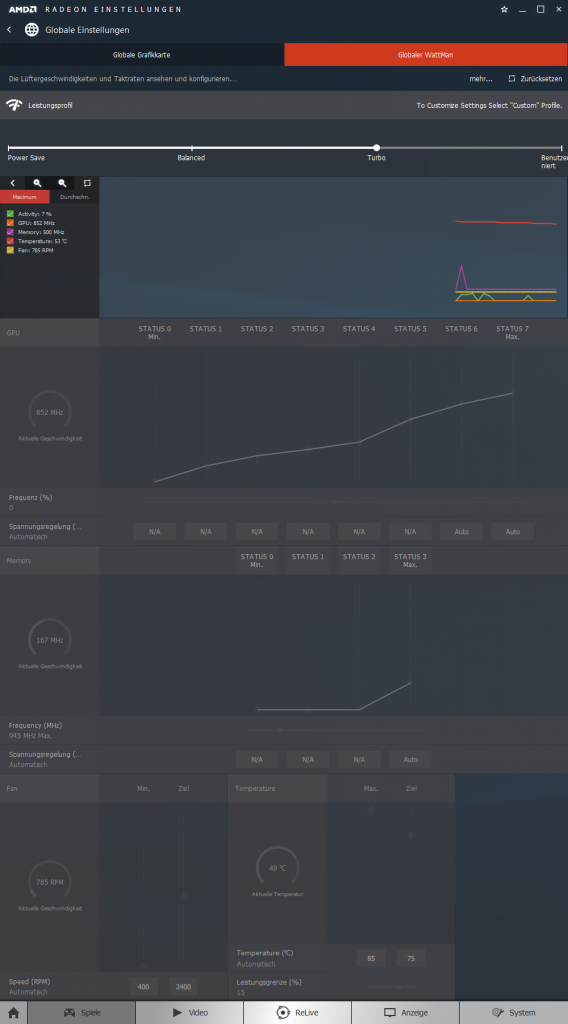Image resolution: width=568 pixels, height=1024 pixels.
Task: Switch to Globaler WattMan tab
Action: [x=426, y=55]
